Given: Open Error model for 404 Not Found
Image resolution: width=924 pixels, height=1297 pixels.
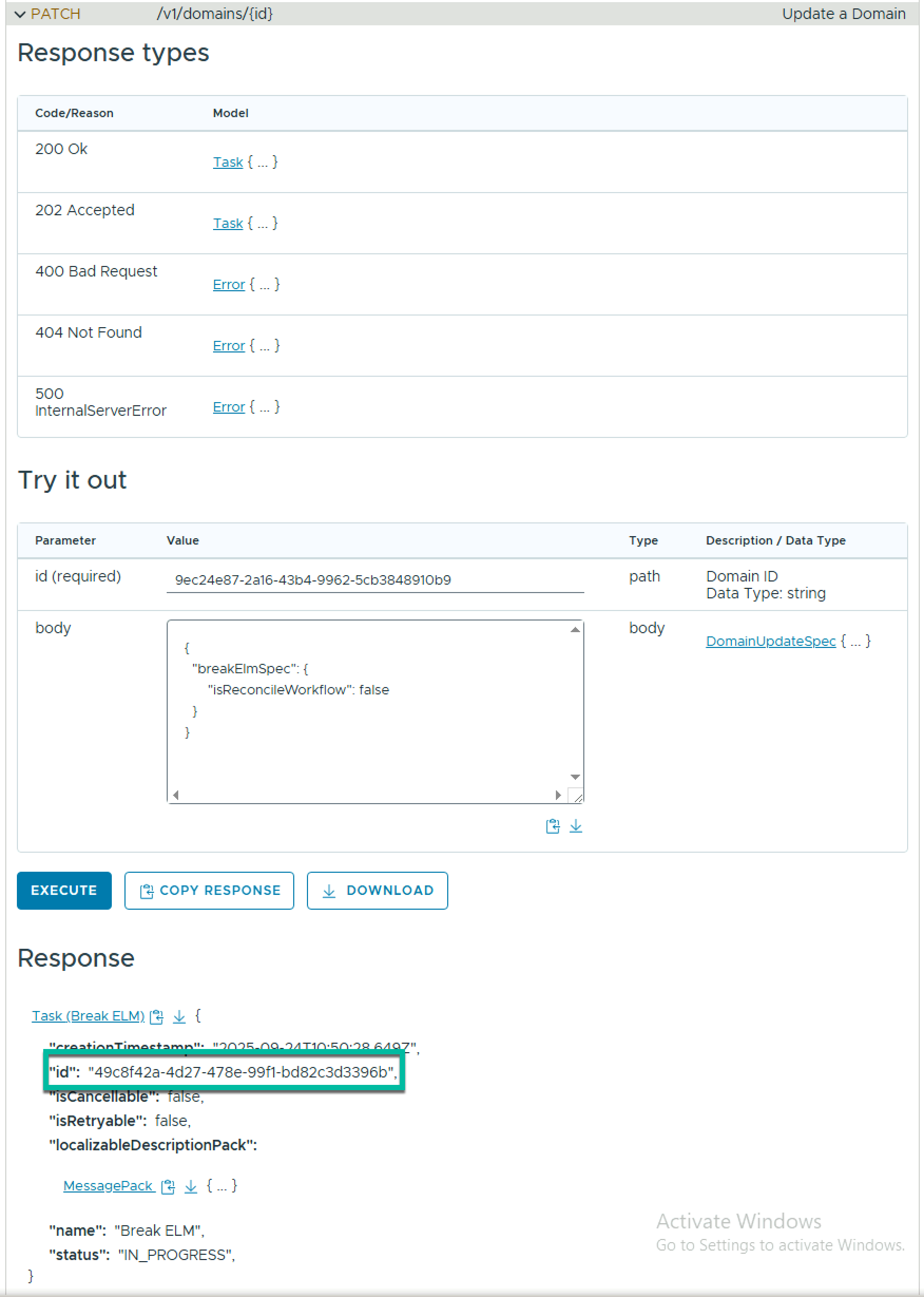Looking at the screenshot, I should click(229, 346).
